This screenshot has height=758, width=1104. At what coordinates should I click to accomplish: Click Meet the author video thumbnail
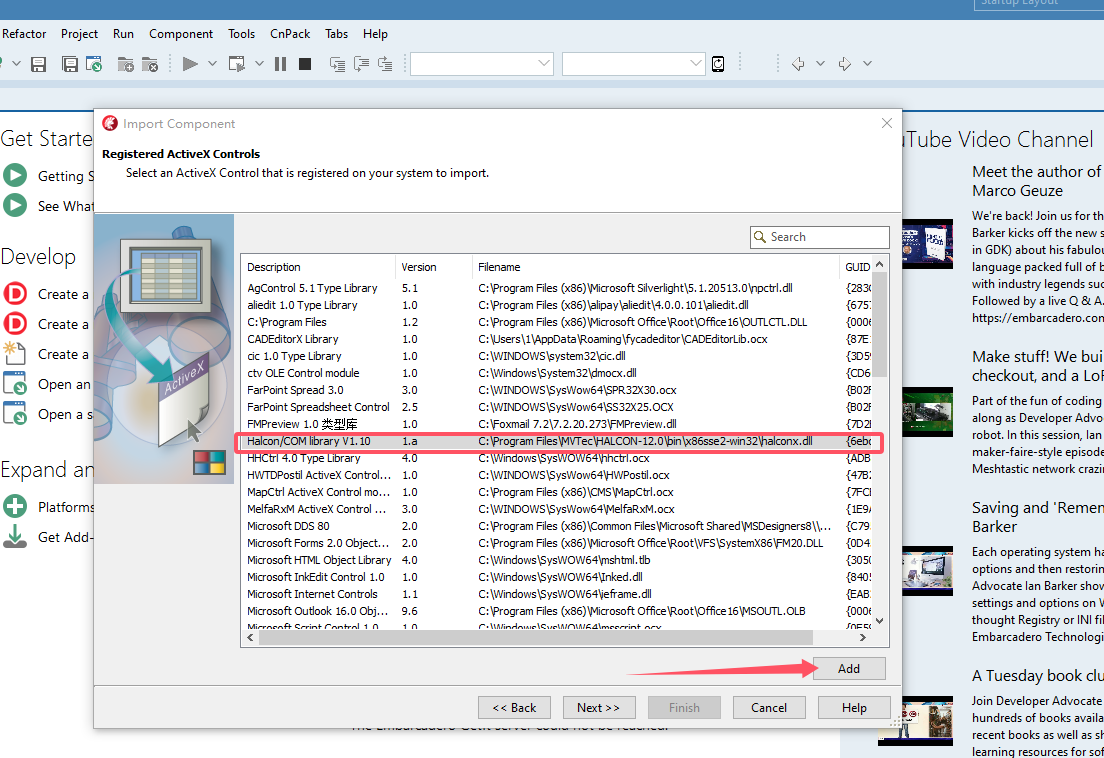pos(928,244)
